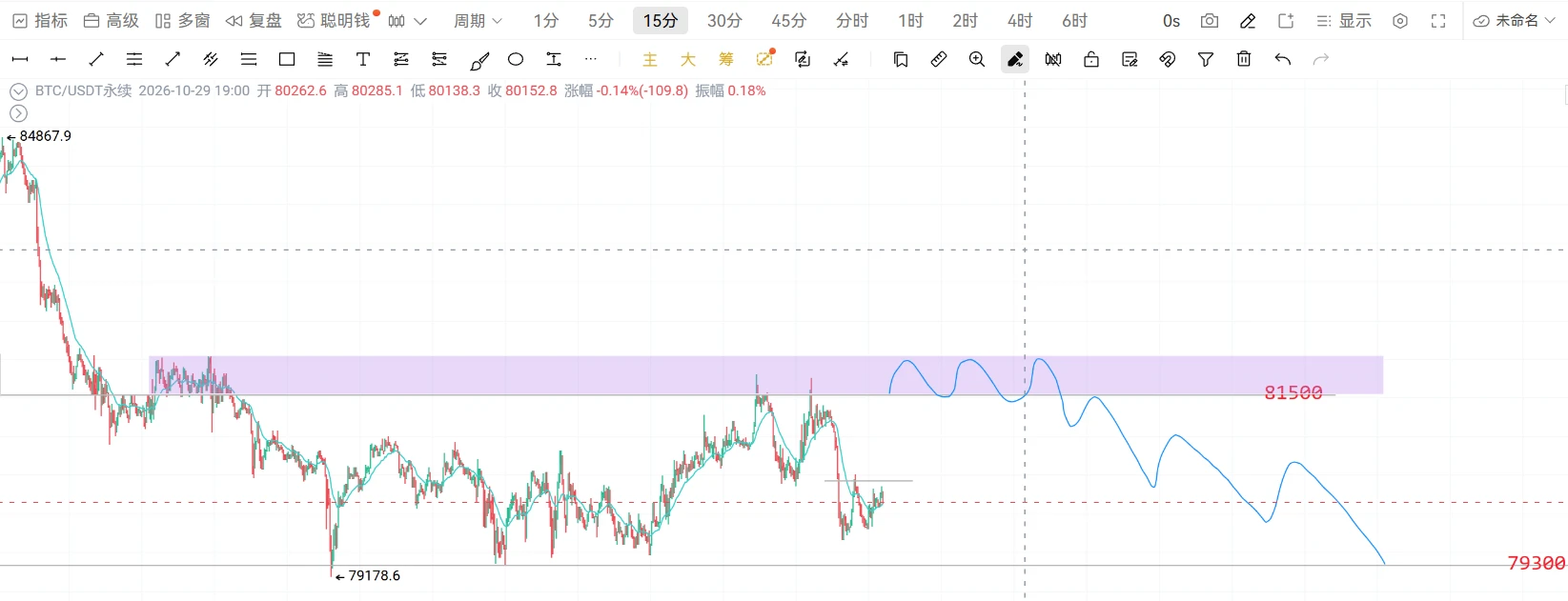Select the 1时 timeframe
1568x601 pixels.
tap(910, 20)
